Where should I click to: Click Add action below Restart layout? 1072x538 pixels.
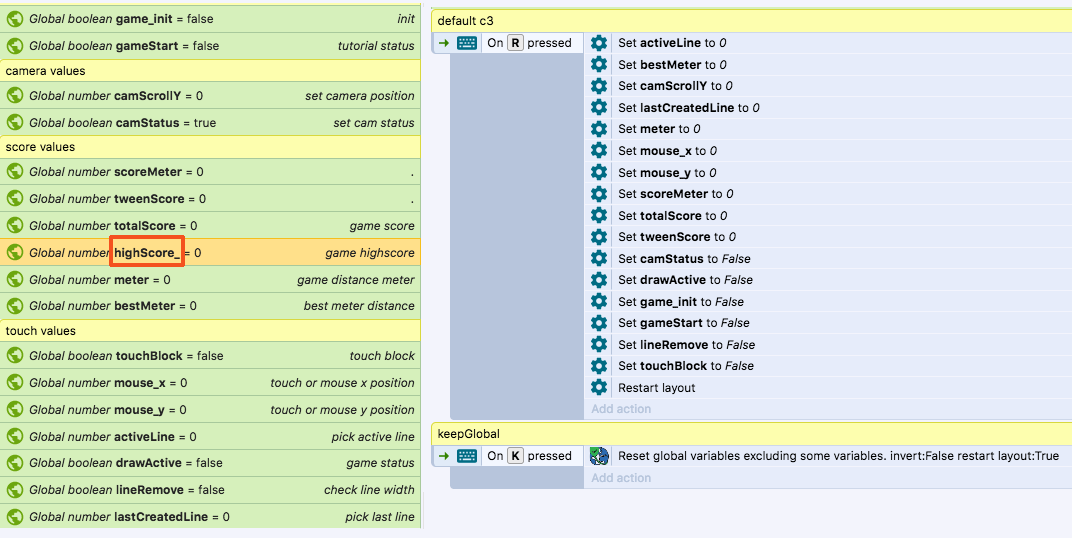pyautogui.click(x=621, y=409)
